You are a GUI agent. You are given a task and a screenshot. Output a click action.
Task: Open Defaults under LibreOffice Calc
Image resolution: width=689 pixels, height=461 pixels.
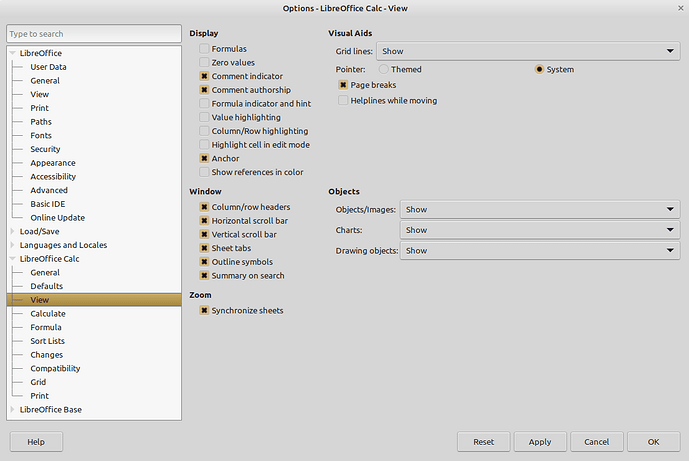point(47,286)
